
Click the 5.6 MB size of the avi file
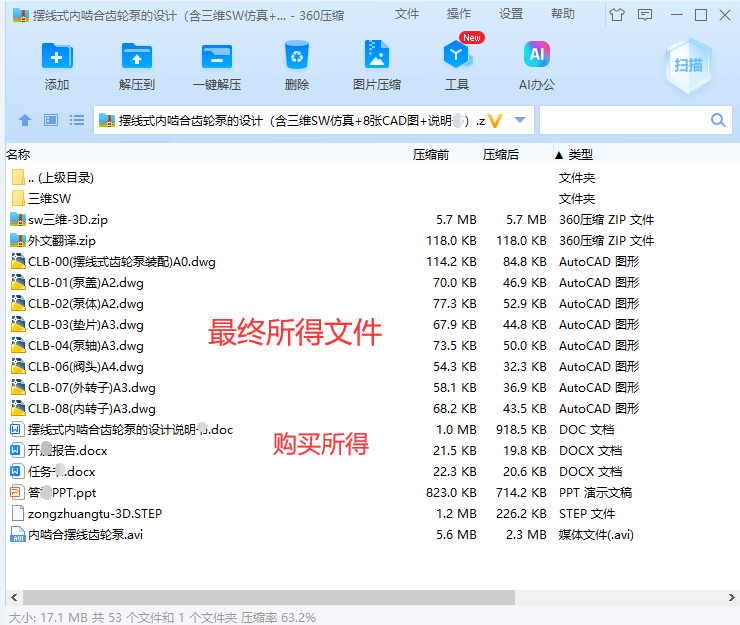tap(456, 534)
